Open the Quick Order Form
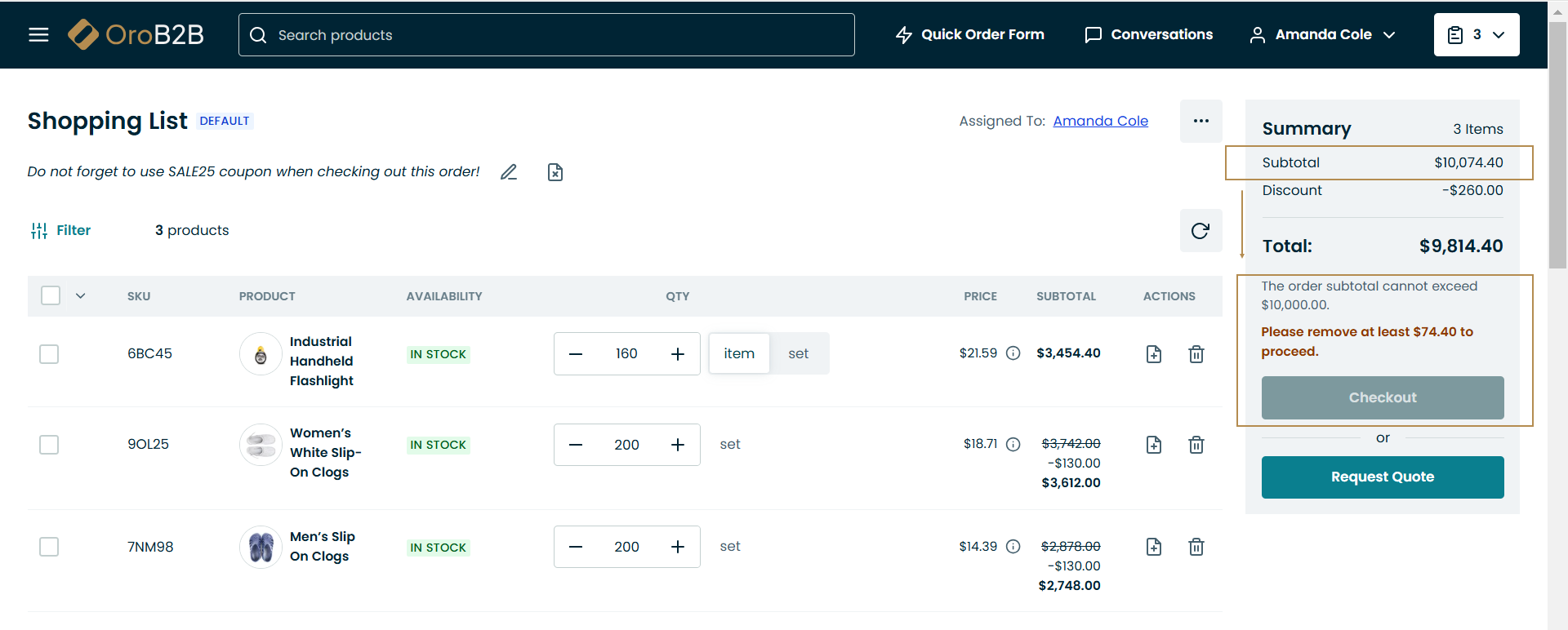The width and height of the screenshot is (1568, 630). pyautogui.click(x=969, y=34)
